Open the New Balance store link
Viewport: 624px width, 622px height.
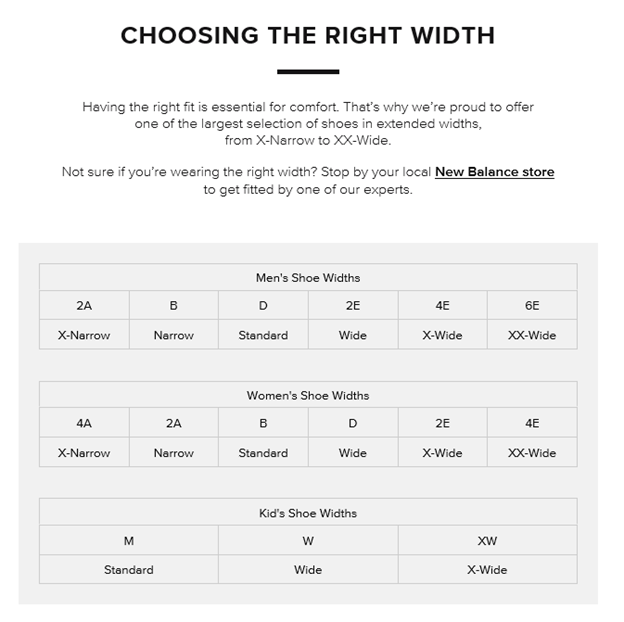pos(494,172)
